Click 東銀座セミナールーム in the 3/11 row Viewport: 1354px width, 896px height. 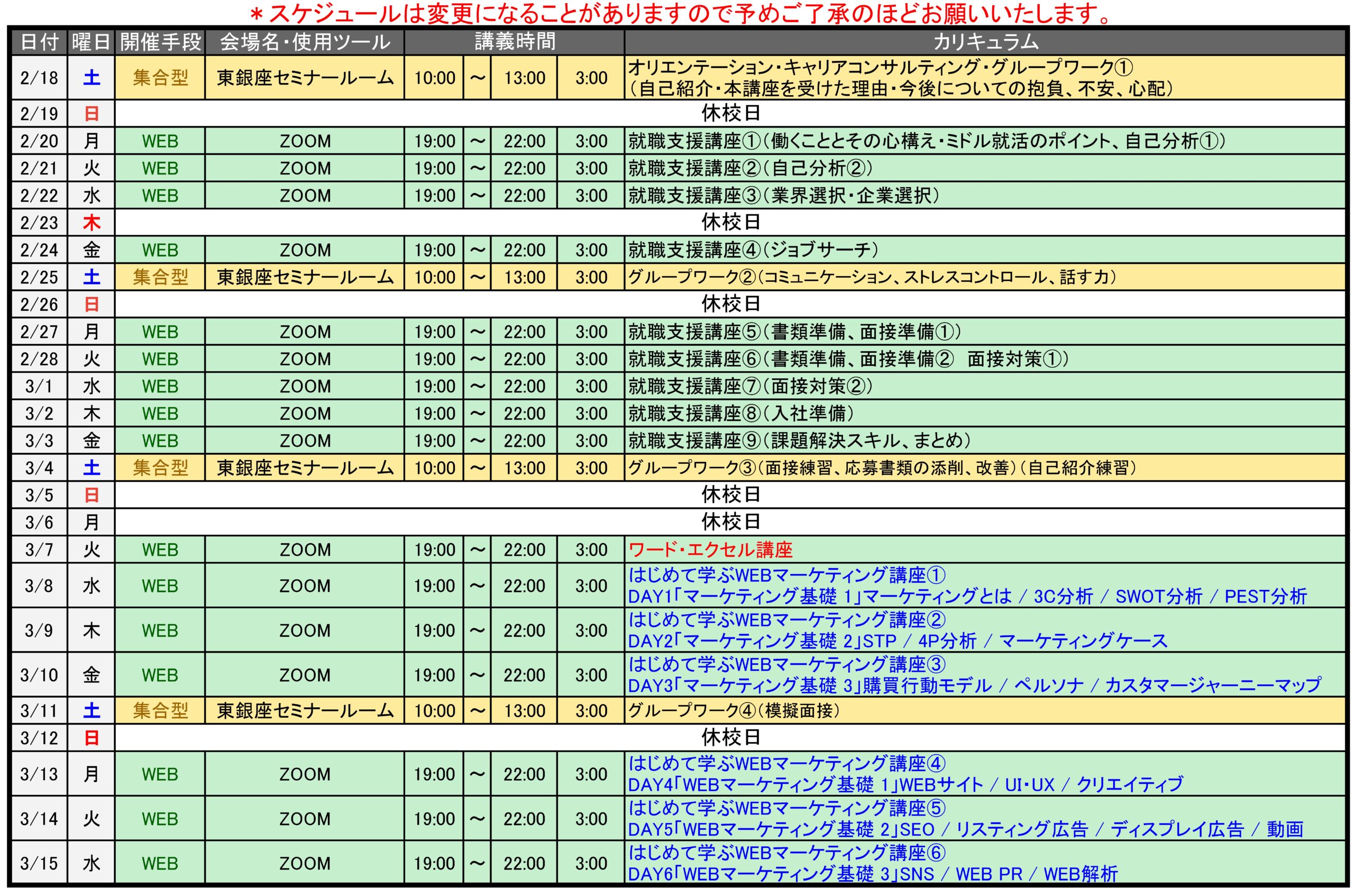tap(305, 710)
